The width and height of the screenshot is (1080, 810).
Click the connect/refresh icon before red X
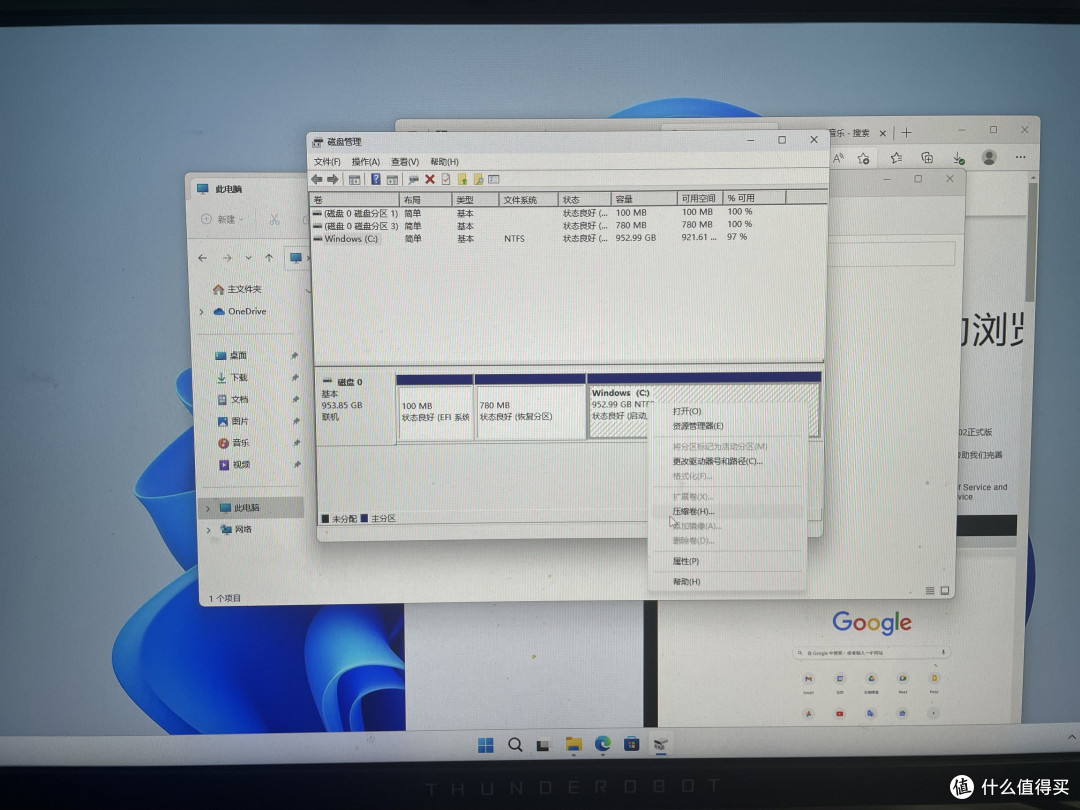pyautogui.click(x=413, y=179)
